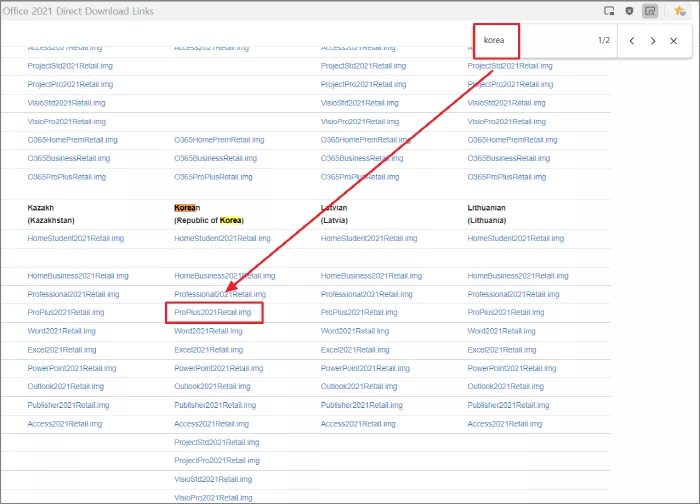
Task: Click the 'Kazakh' language heading
Action: coord(41,208)
